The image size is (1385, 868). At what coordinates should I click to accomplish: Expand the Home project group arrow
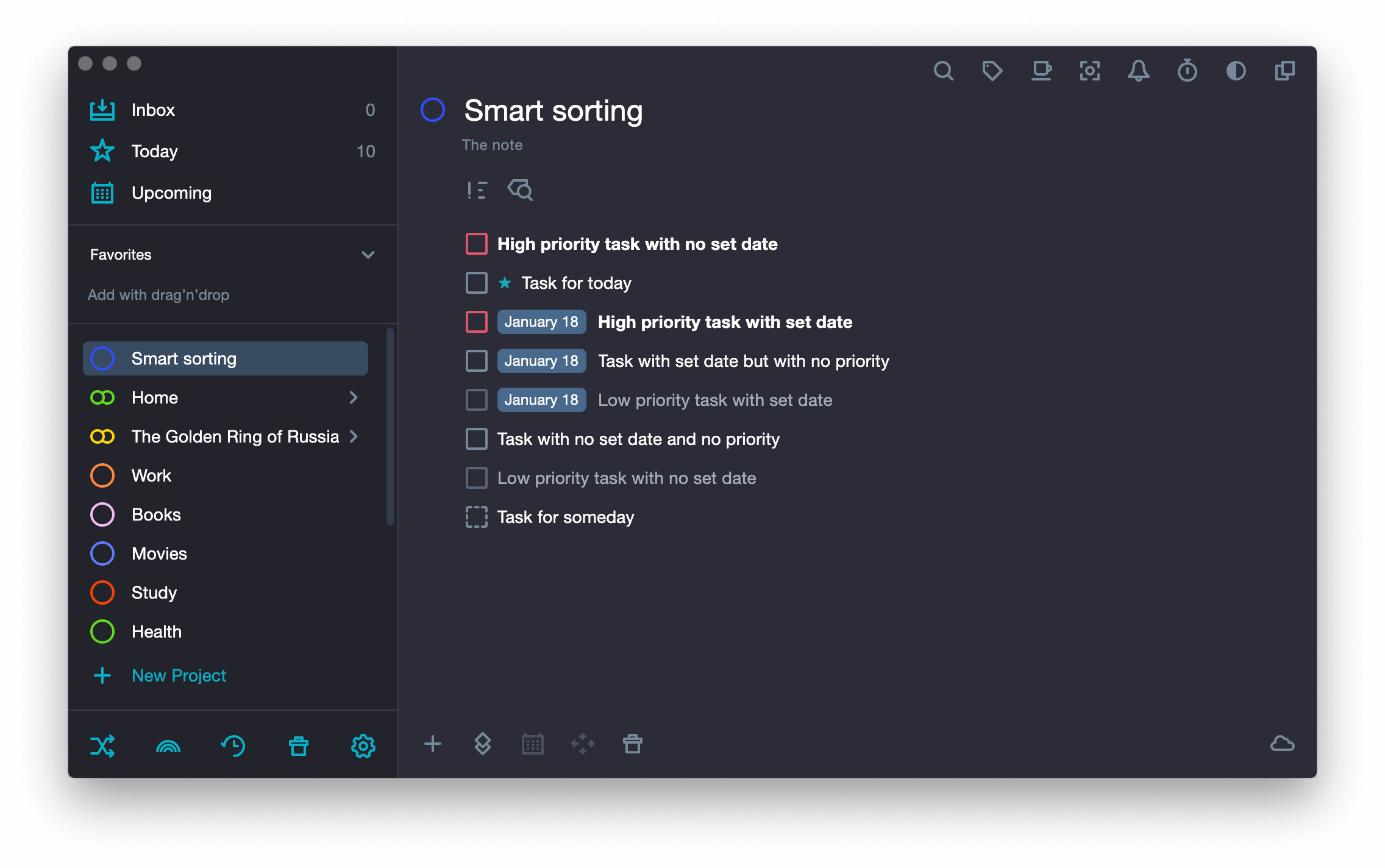tap(354, 397)
